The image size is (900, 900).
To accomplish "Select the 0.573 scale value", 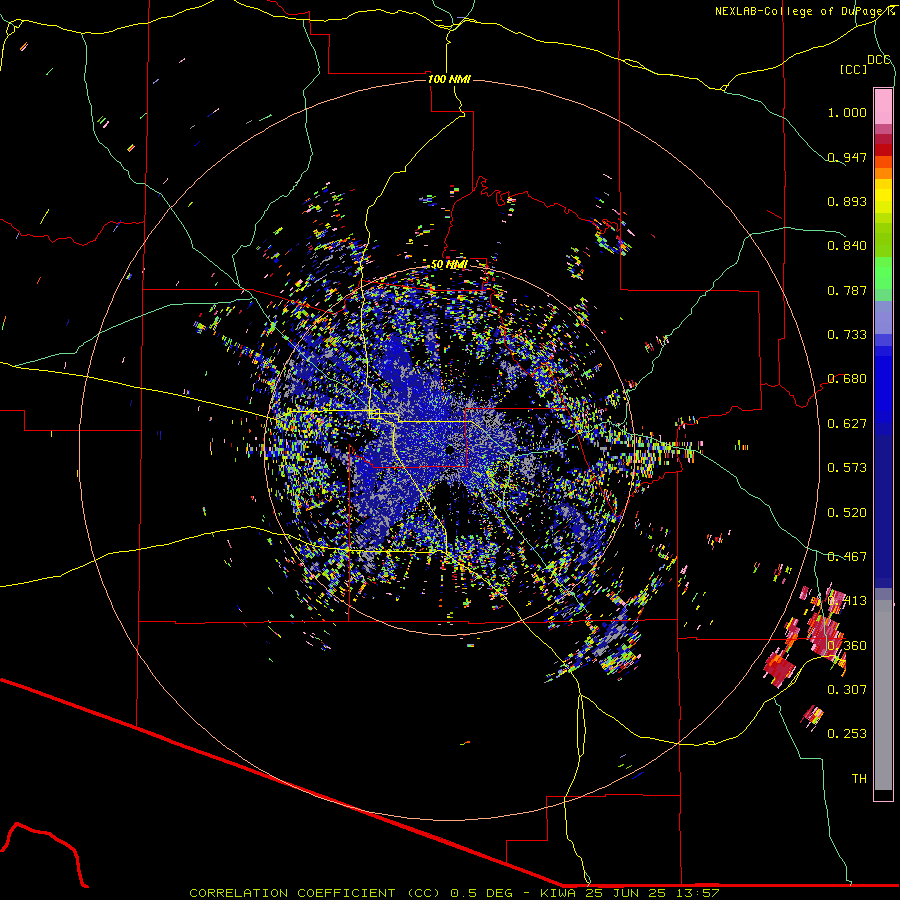I will tap(847, 468).
